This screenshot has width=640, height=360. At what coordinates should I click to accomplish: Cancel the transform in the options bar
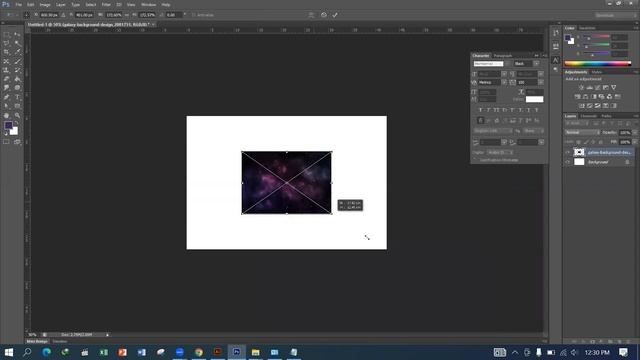coord(324,15)
